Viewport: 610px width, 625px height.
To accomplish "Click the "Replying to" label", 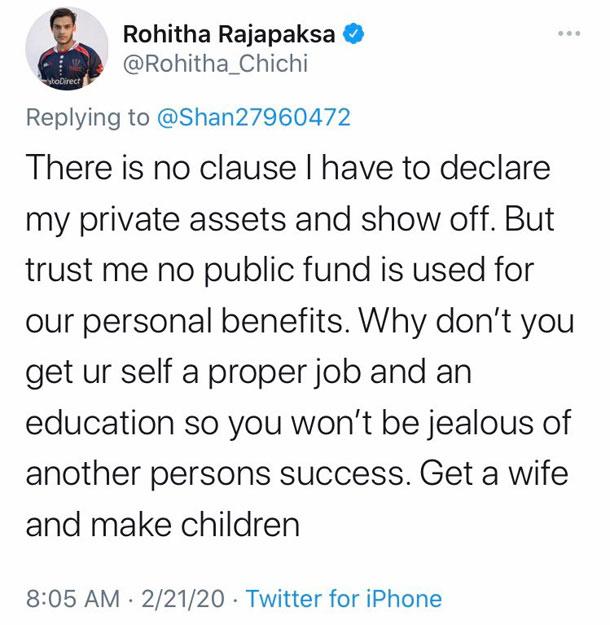I will (x=88, y=118).
